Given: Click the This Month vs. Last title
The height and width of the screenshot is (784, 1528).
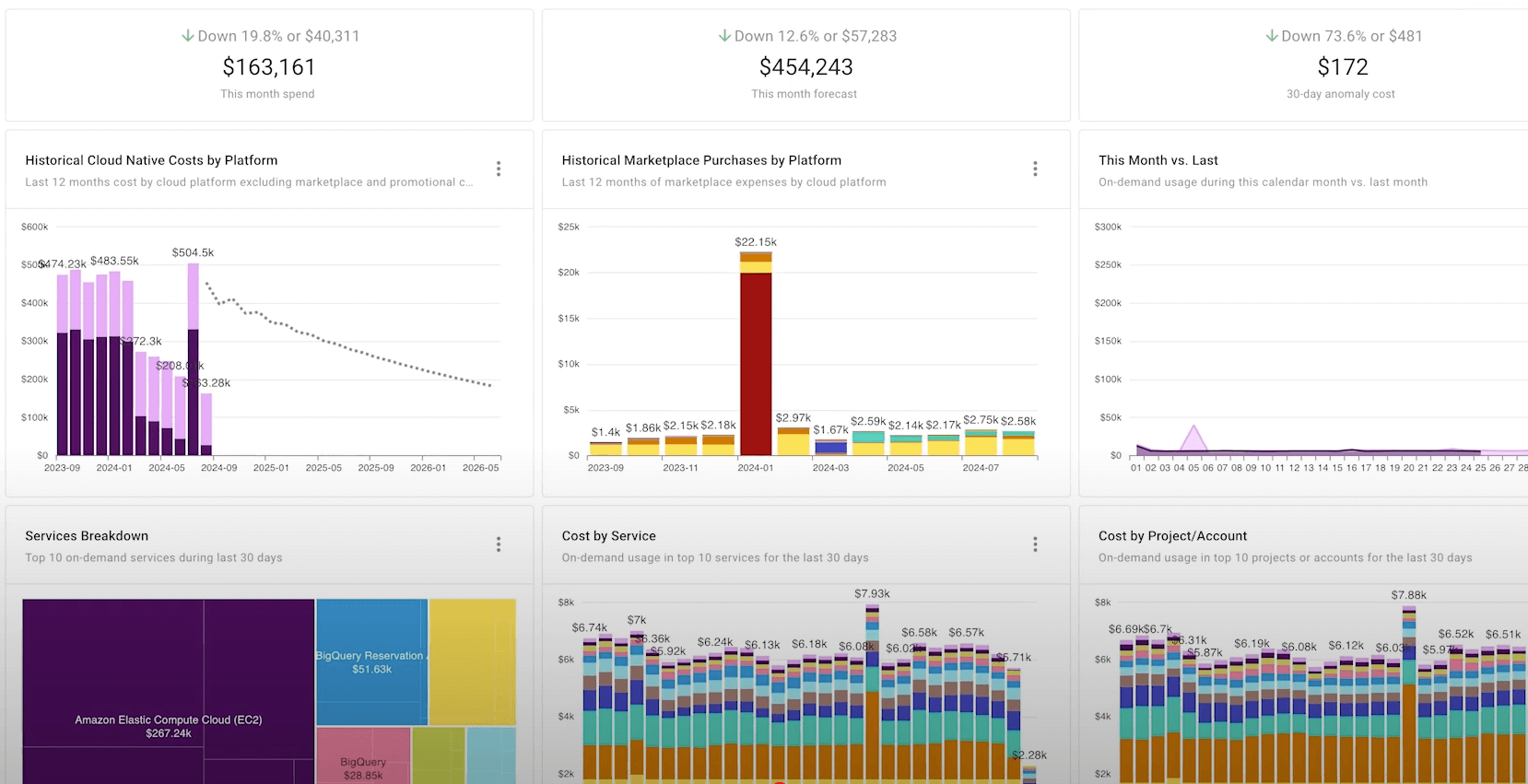Looking at the screenshot, I should [x=1158, y=160].
